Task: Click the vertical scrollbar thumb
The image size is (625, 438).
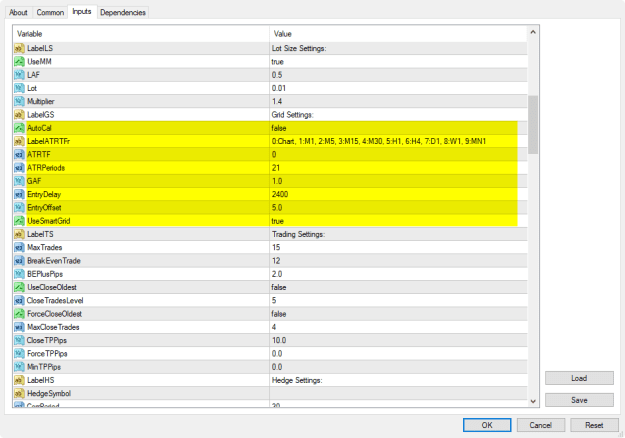Action: 533,125
